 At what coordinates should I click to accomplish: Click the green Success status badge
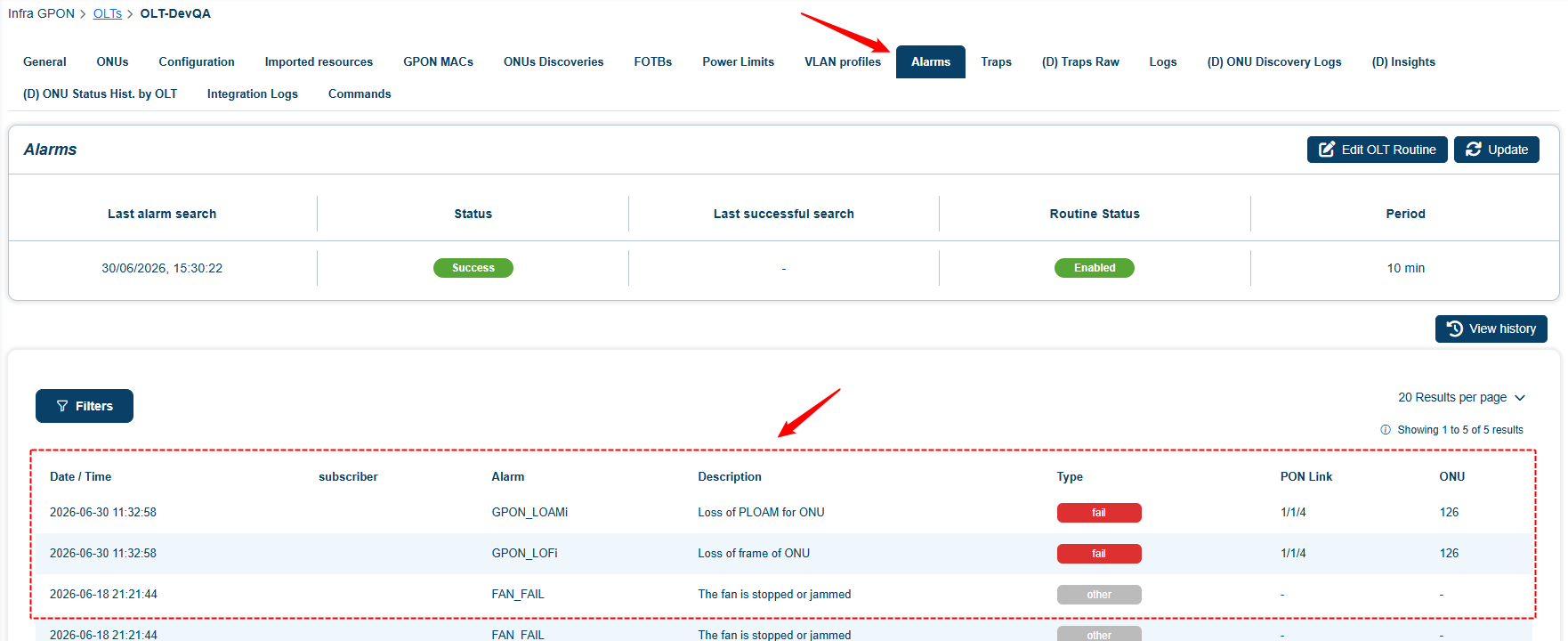click(x=473, y=268)
